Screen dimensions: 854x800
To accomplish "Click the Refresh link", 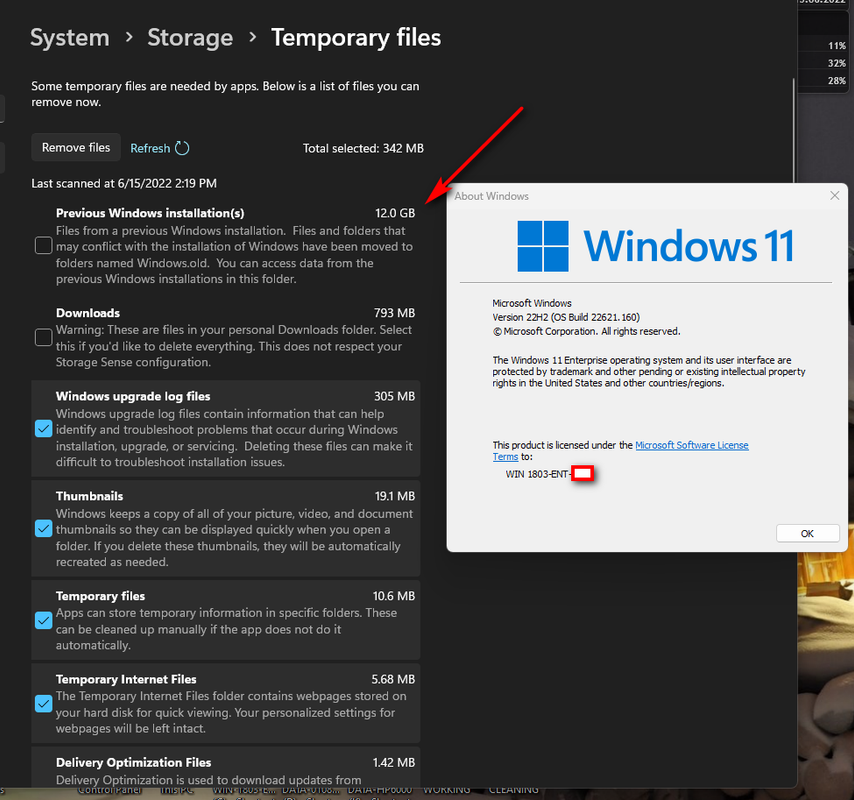I will [x=150, y=148].
